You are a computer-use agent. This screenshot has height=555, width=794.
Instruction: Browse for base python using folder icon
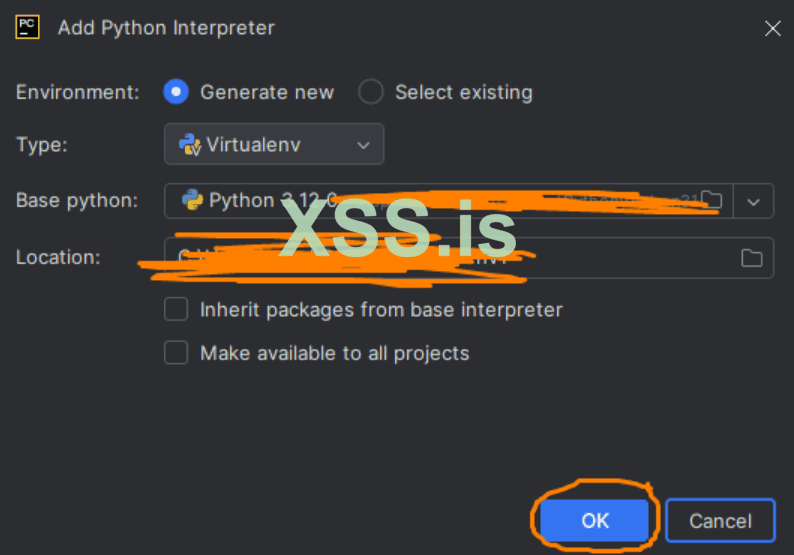click(711, 200)
